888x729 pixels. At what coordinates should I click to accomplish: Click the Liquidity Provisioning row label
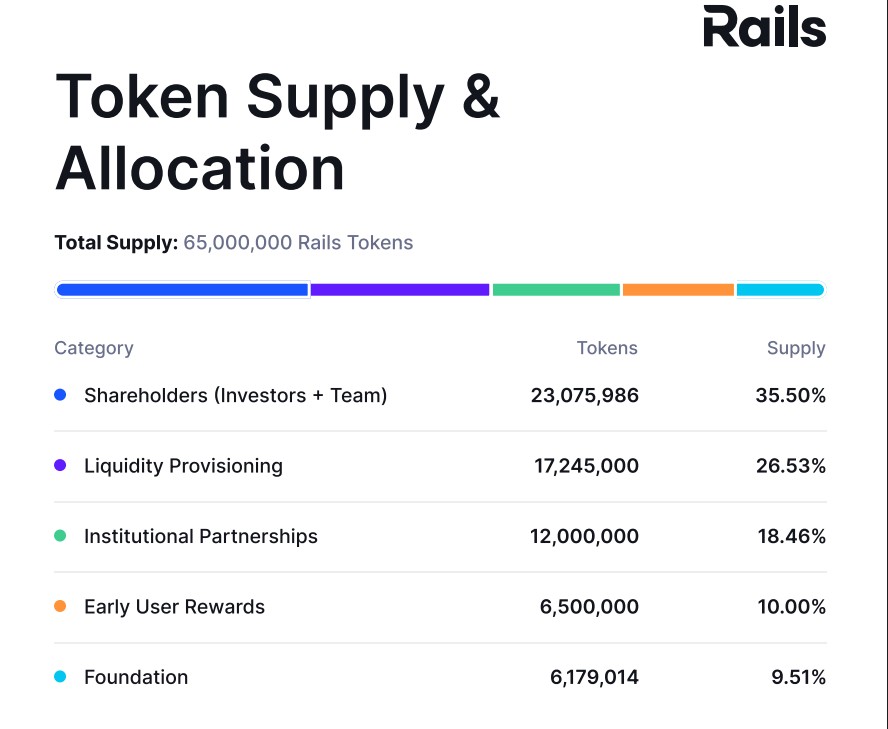coord(183,466)
